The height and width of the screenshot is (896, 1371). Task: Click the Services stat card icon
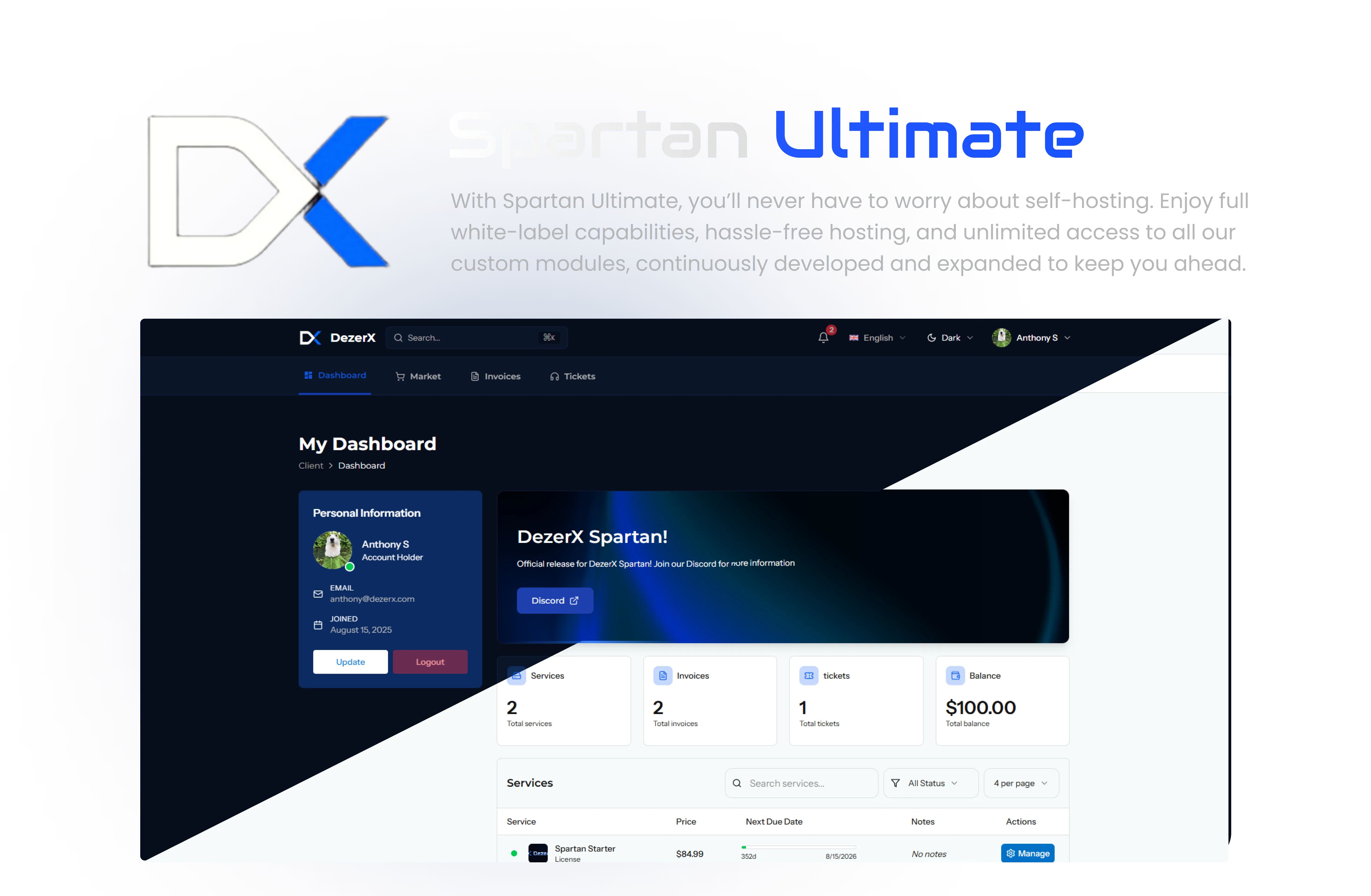click(x=517, y=675)
